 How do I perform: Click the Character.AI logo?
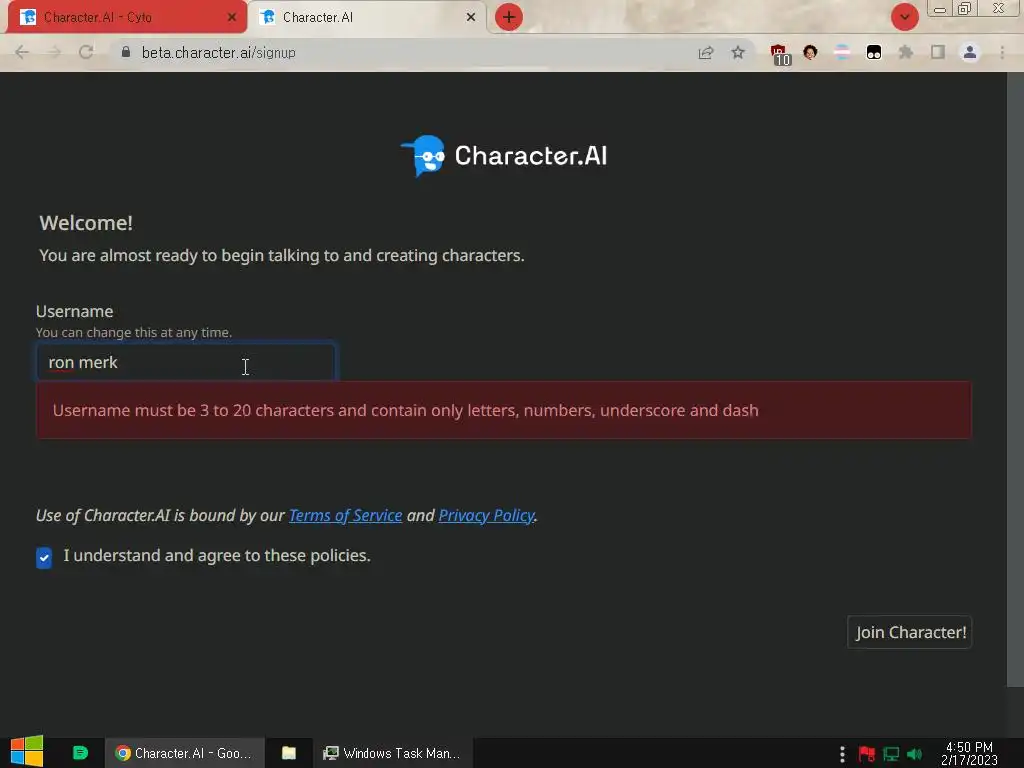504,155
